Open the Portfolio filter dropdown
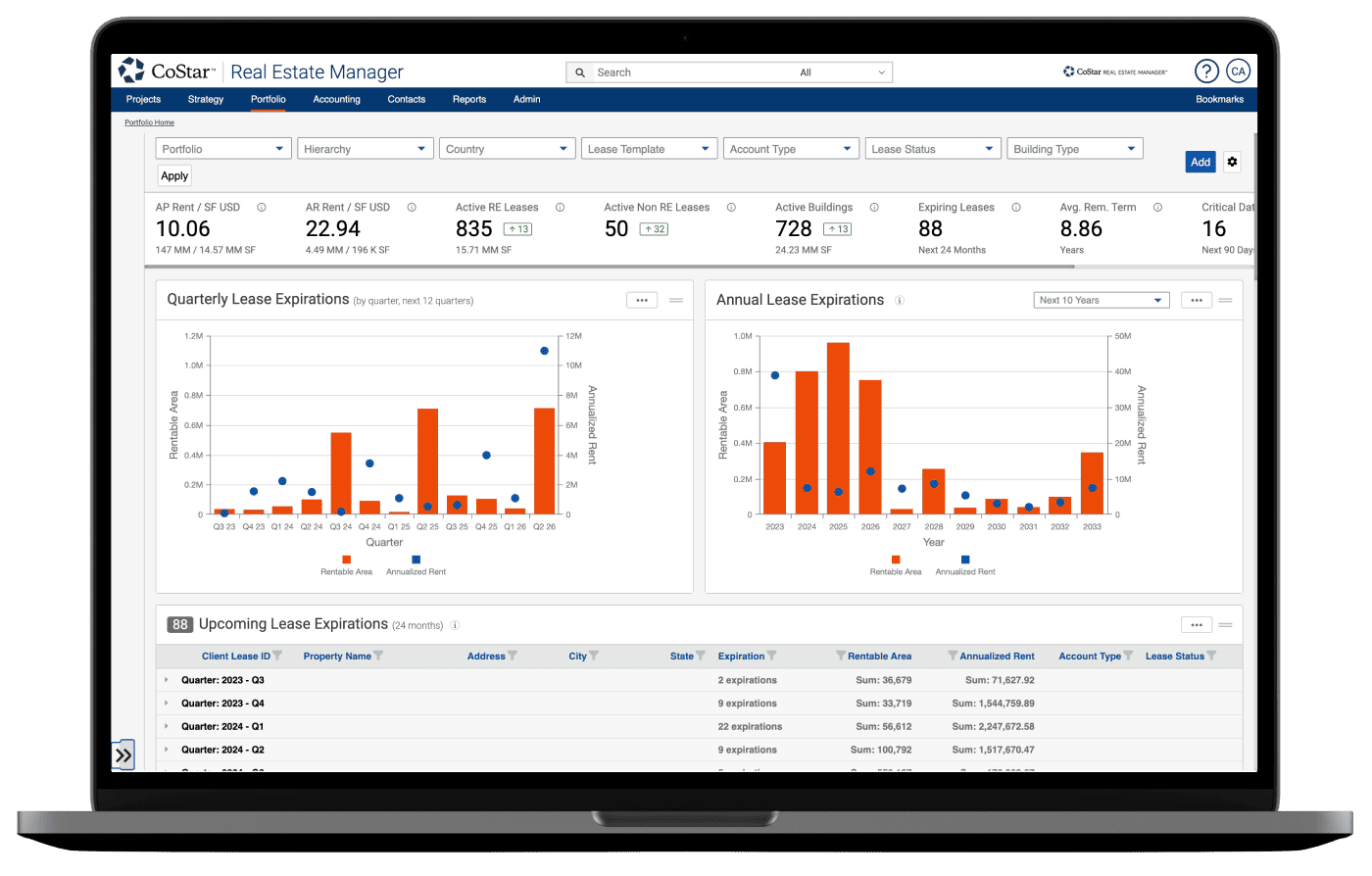The width and height of the screenshot is (1372, 876). [x=222, y=149]
